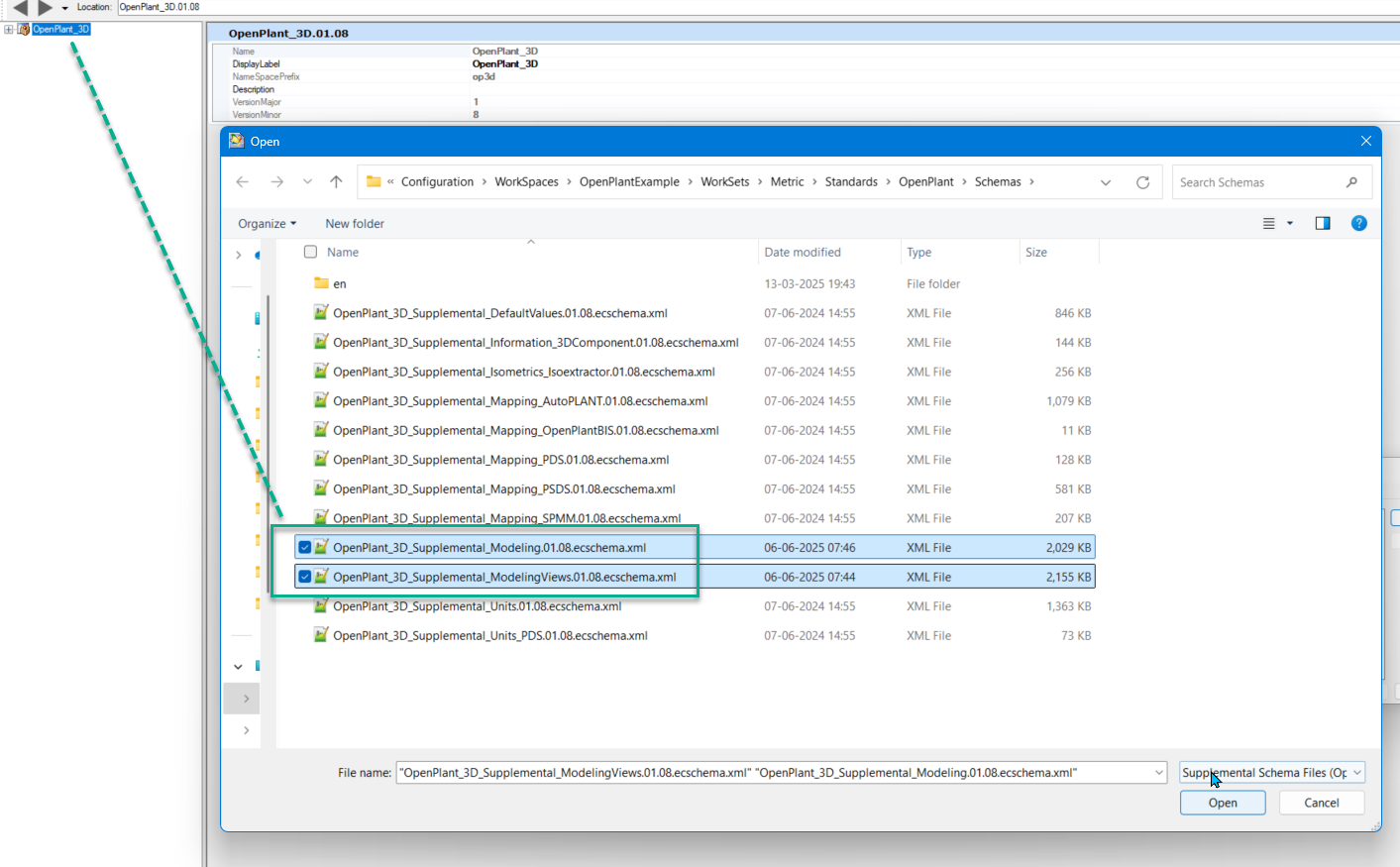Expand the Schemas breadcrumb chevron
The width and height of the screenshot is (1400, 867).
1031,182
